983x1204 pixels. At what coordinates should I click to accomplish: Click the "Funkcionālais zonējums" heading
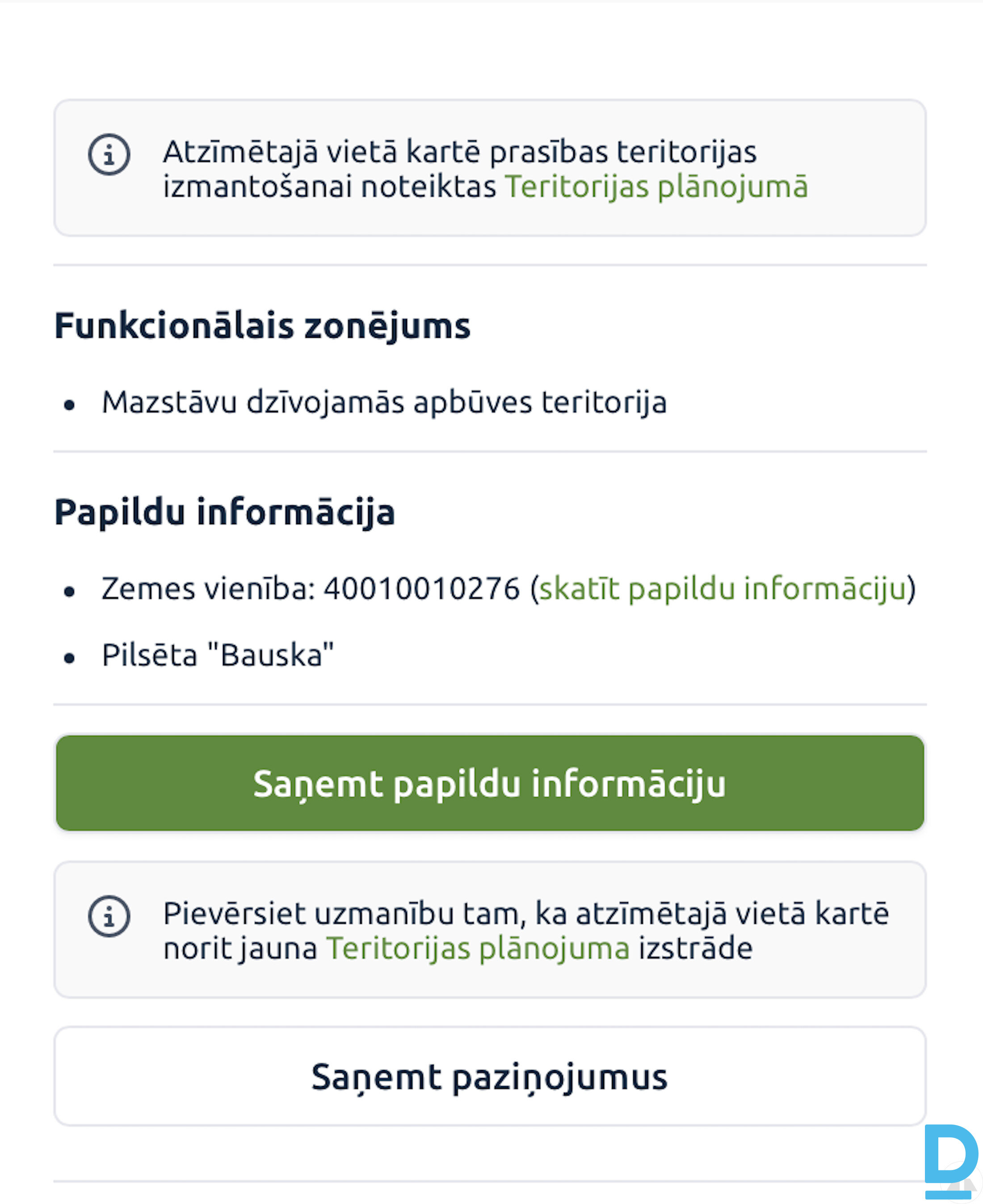click(262, 326)
